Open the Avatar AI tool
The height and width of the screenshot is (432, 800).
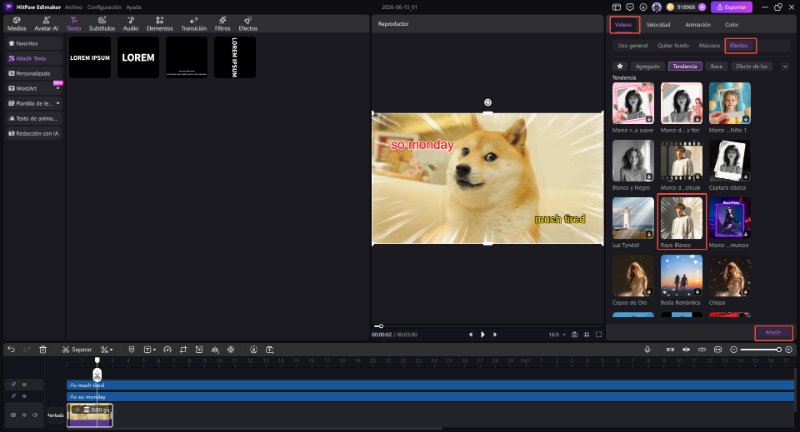(46, 24)
